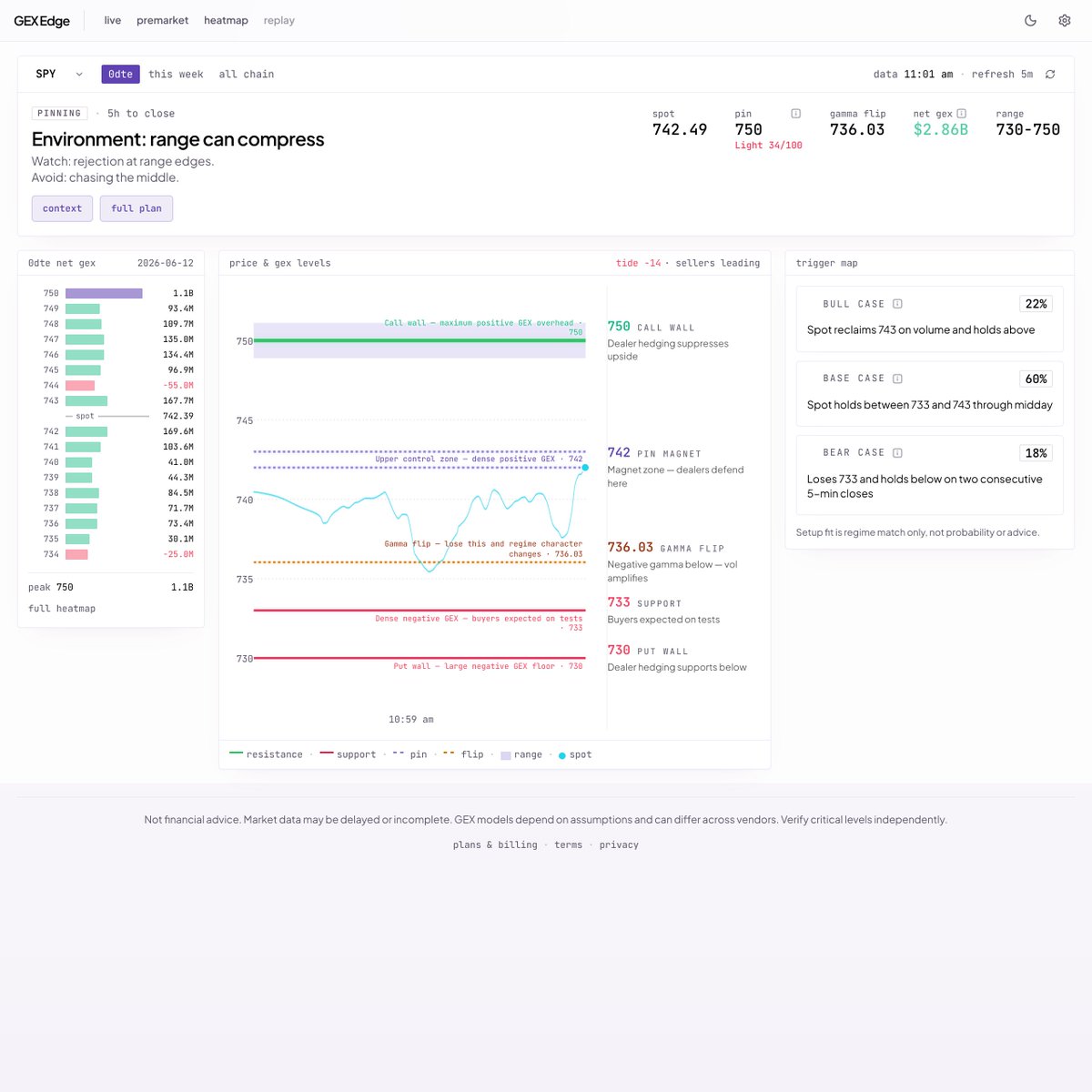Click the 10:59 am chart time label
Image resolution: width=1092 pixels, height=1092 pixels.
pos(411,720)
